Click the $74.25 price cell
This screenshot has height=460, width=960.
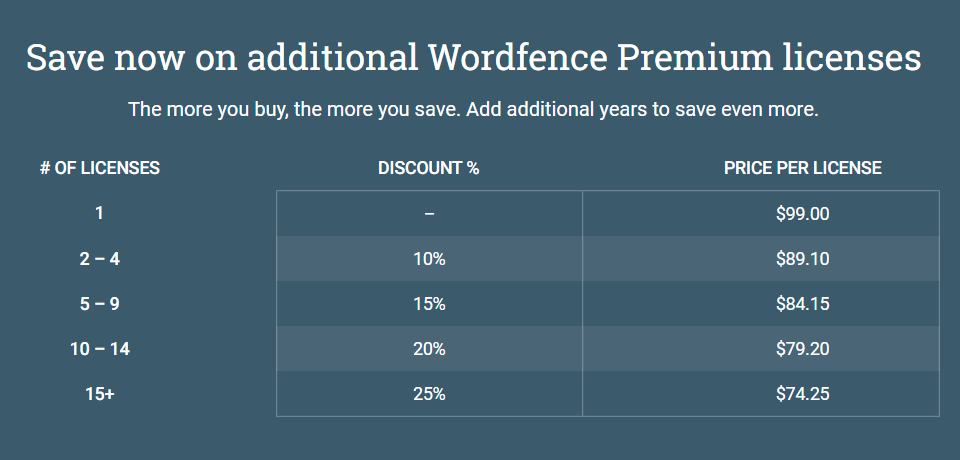click(x=803, y=394)
